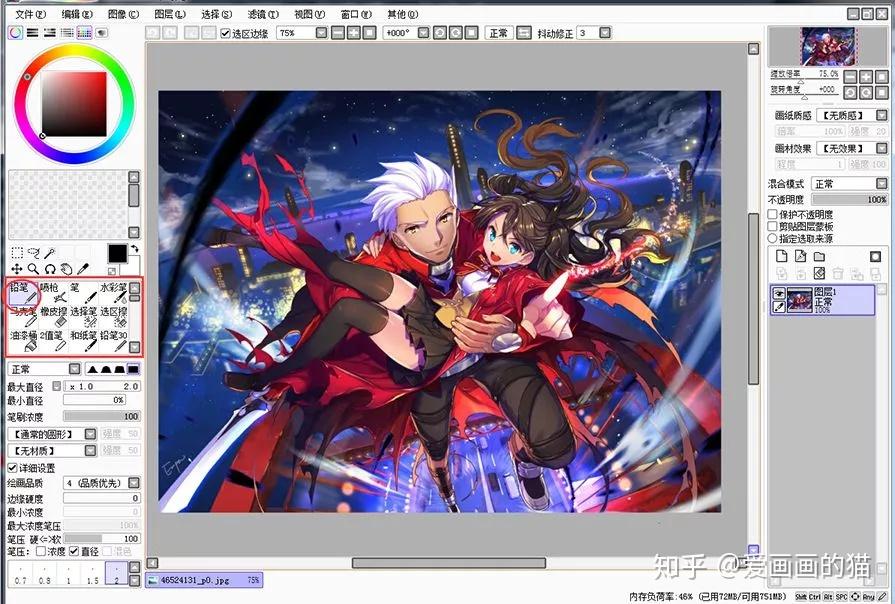Open the 画纸质感 【无质感】 dropdown
This screenshot has height=604, width=895.
(x=881, y=115)
